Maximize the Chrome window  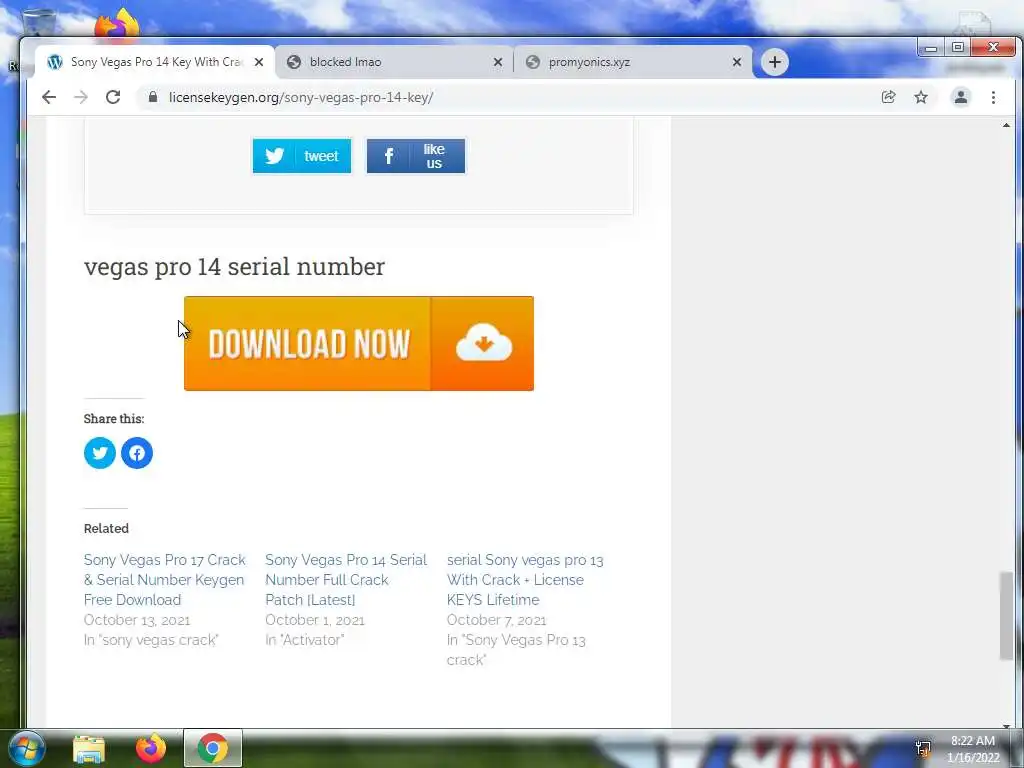(x=957, y=47)
